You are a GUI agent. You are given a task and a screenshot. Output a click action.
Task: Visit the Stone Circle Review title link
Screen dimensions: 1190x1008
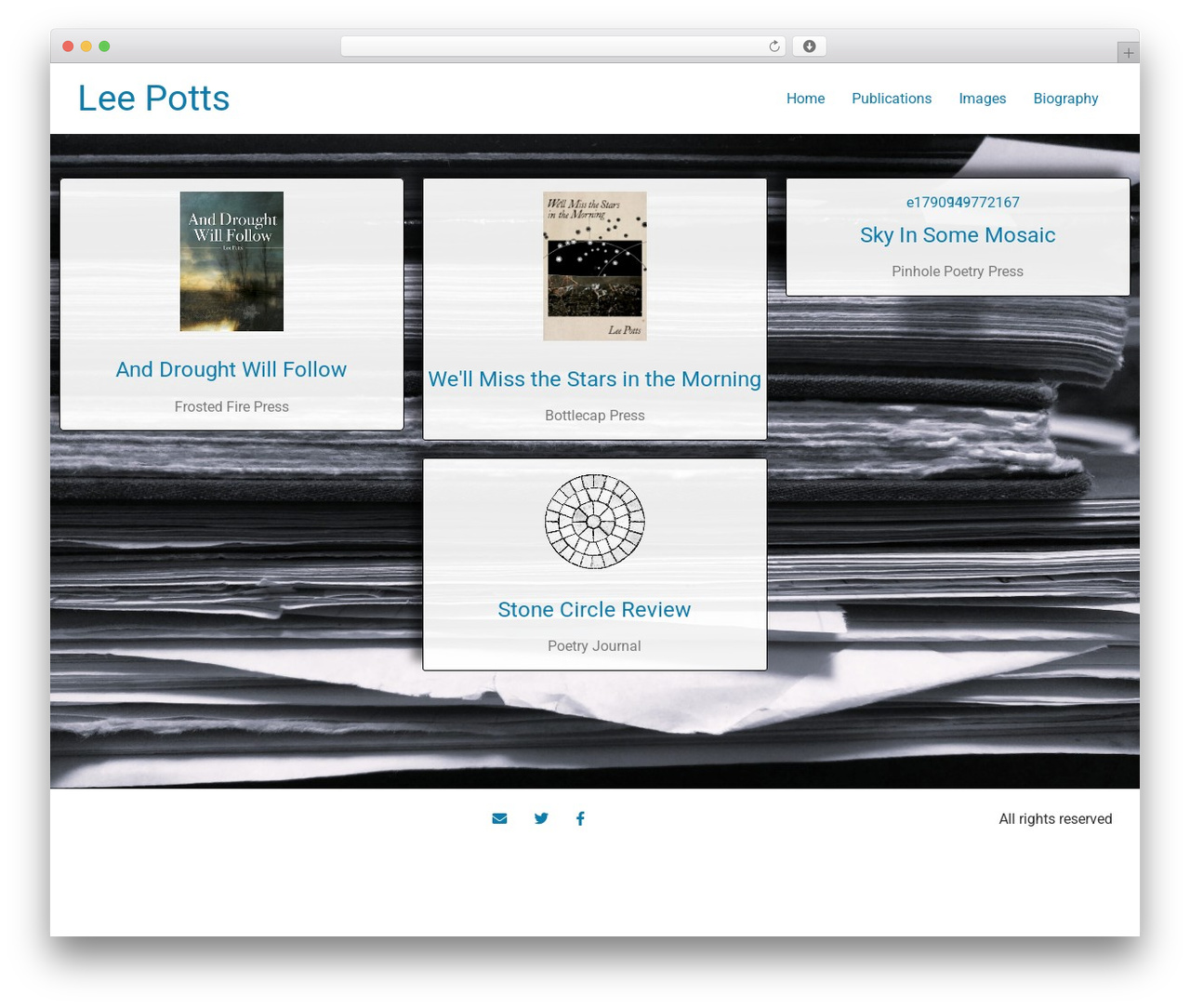point(594,610)
